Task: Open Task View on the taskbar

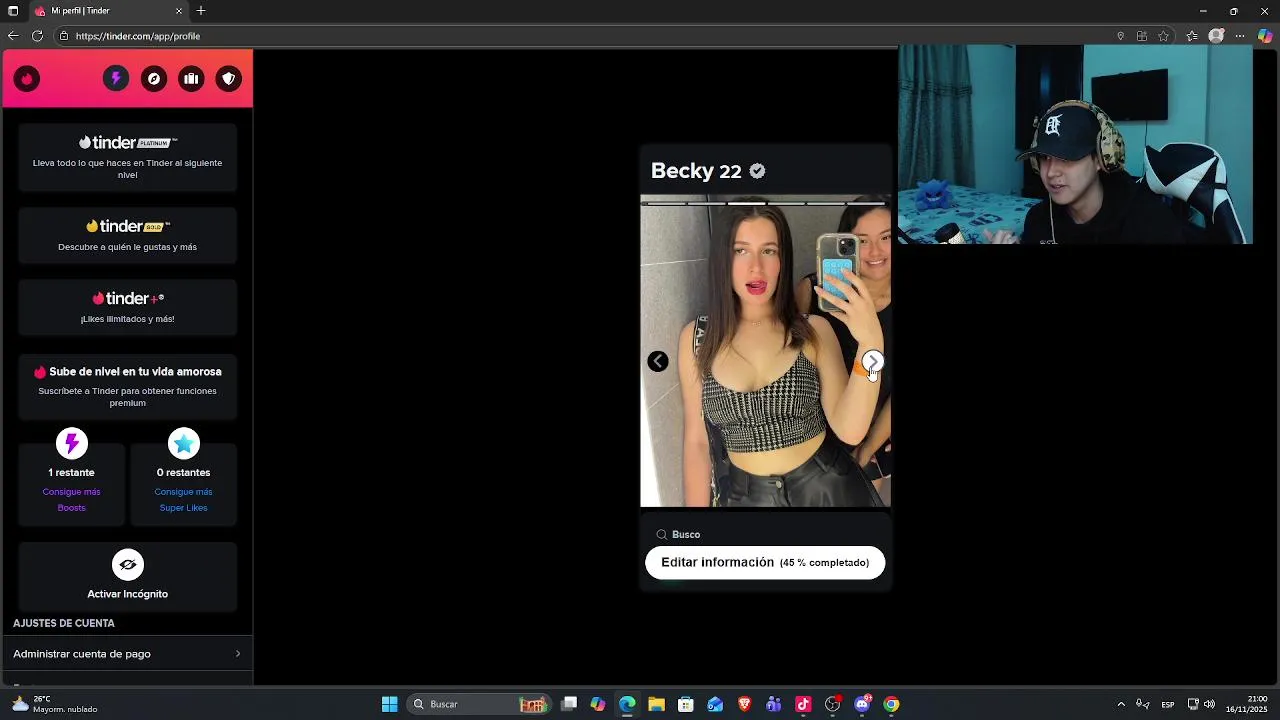Action: point(569,704)
